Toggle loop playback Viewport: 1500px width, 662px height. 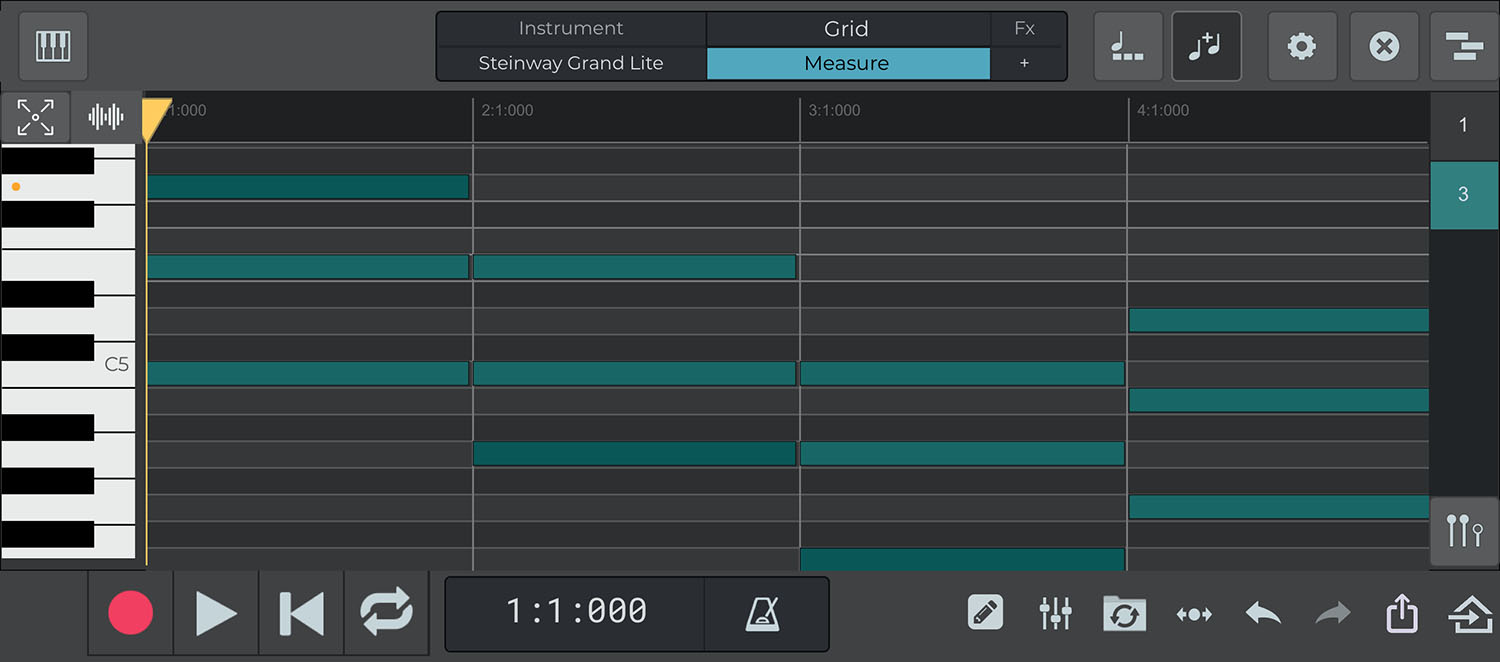click(x=386, y=612)
